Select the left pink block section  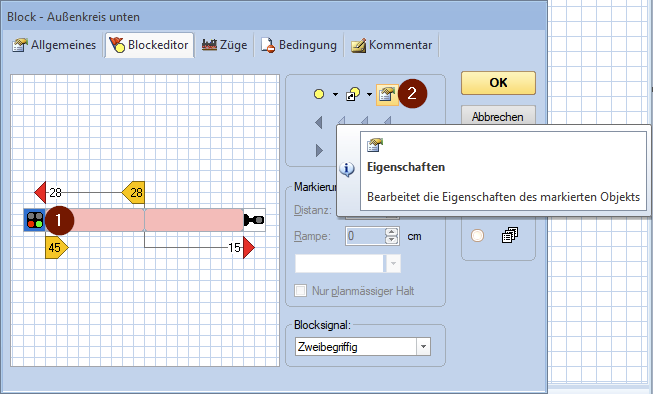[95, 220]
